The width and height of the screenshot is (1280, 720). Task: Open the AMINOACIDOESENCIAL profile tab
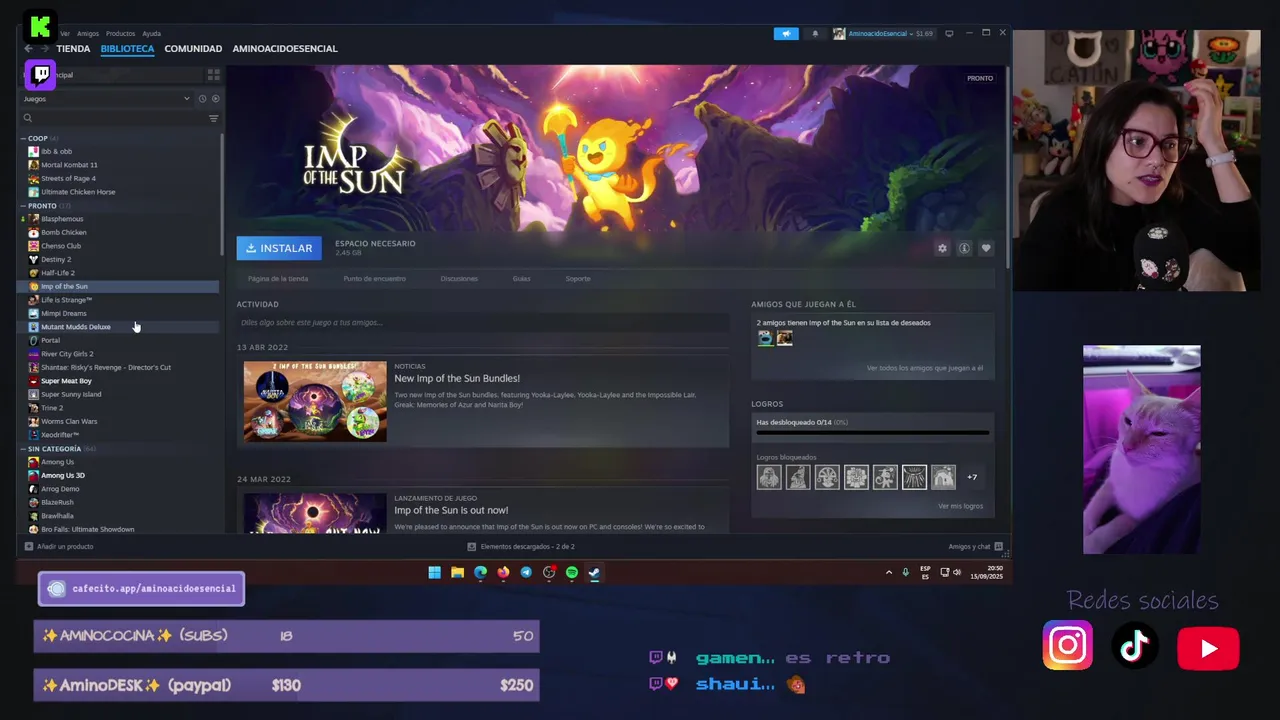(x=285, y=48)
